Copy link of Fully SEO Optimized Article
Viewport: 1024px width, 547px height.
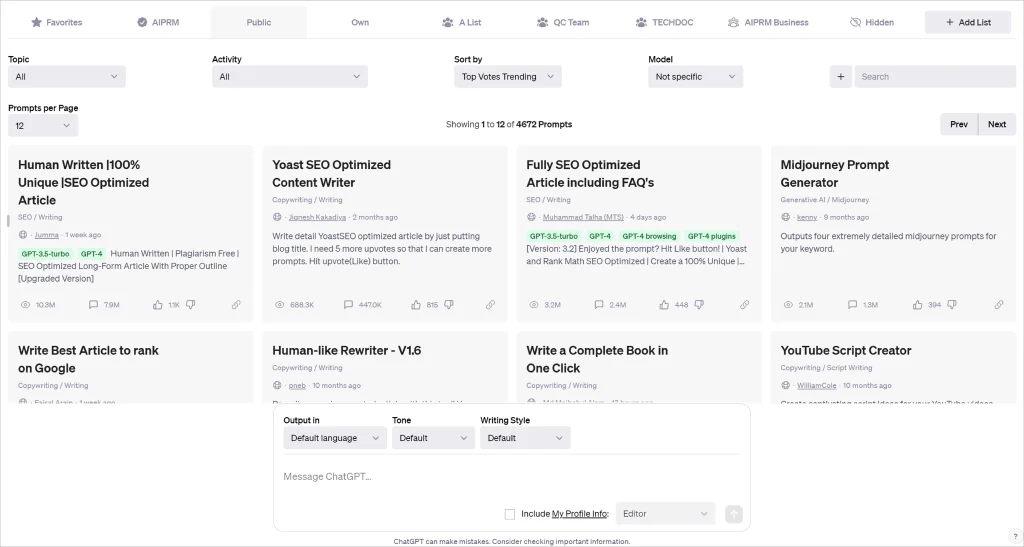[x=744, y=305]
